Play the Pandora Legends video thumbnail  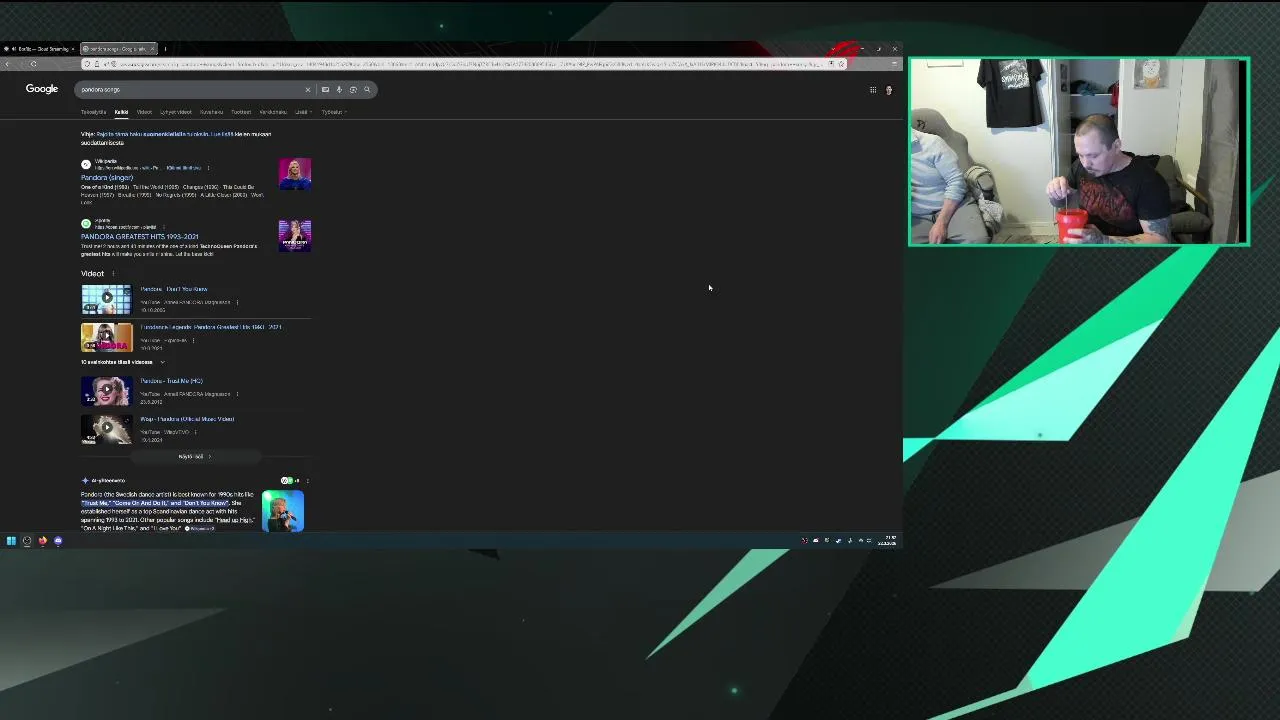pyautogui.click(x=106, y=337)
